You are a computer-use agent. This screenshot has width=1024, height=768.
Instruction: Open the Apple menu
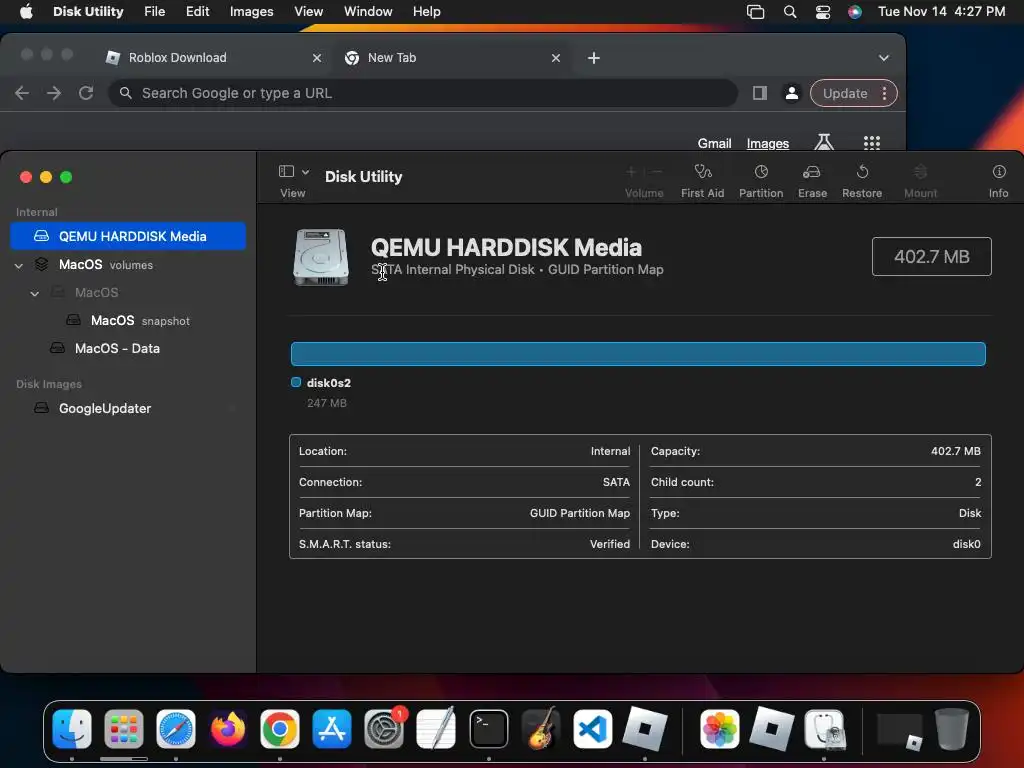(x=26, y=12)
